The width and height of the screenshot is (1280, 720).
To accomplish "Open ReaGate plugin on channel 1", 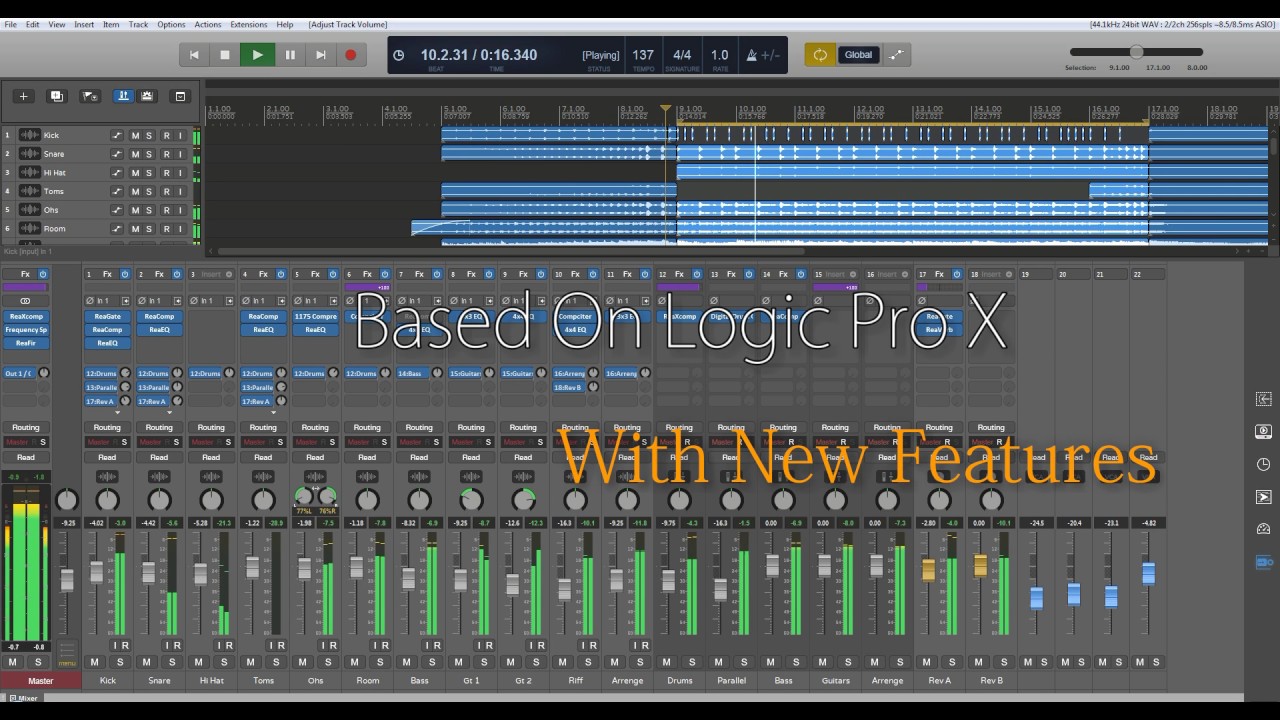I will coord(107,316).
